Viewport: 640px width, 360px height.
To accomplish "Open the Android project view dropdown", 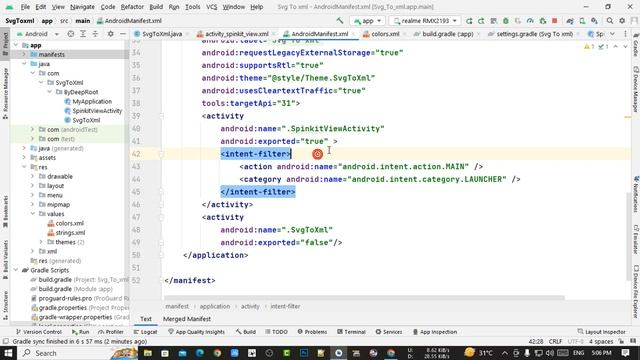I will [x=38, y=34].
